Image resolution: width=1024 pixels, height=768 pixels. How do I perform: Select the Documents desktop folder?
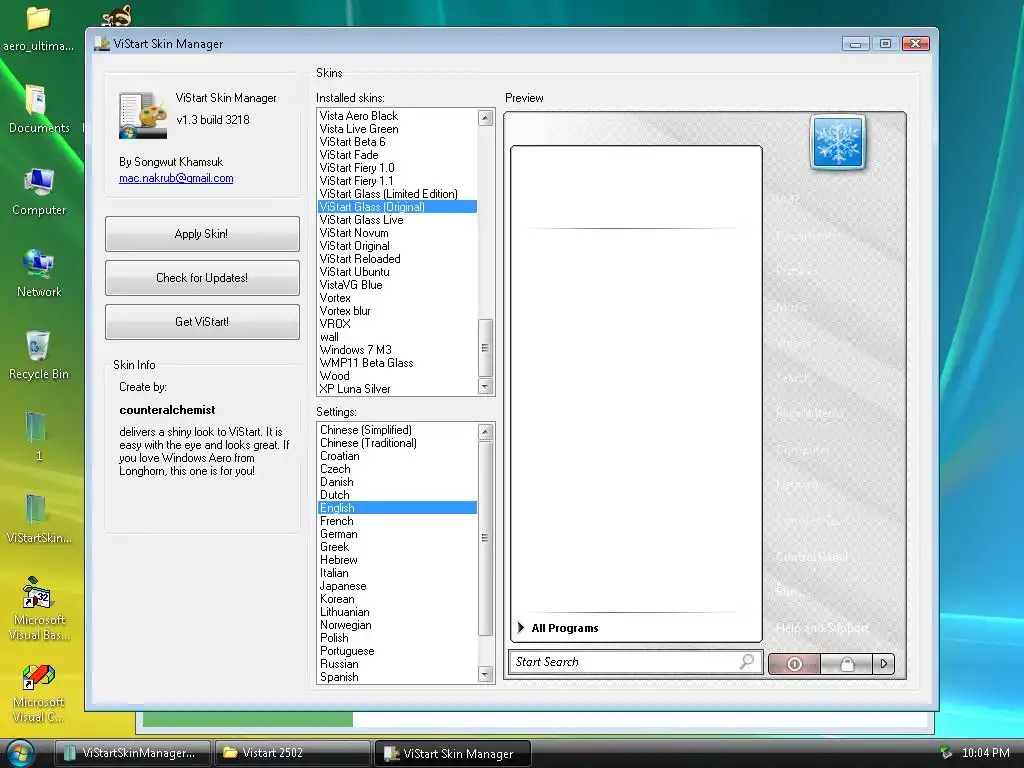point(39,109)
